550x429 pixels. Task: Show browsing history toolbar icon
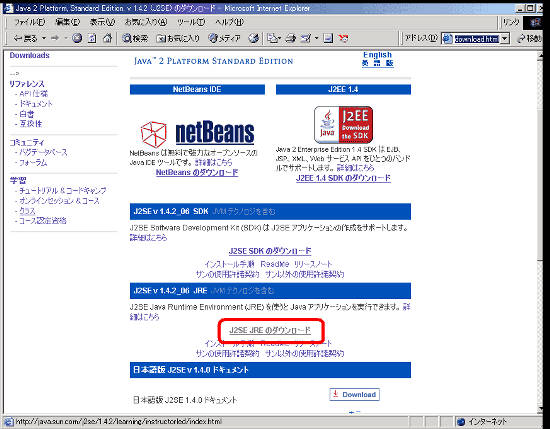click(x=254, y=38)
